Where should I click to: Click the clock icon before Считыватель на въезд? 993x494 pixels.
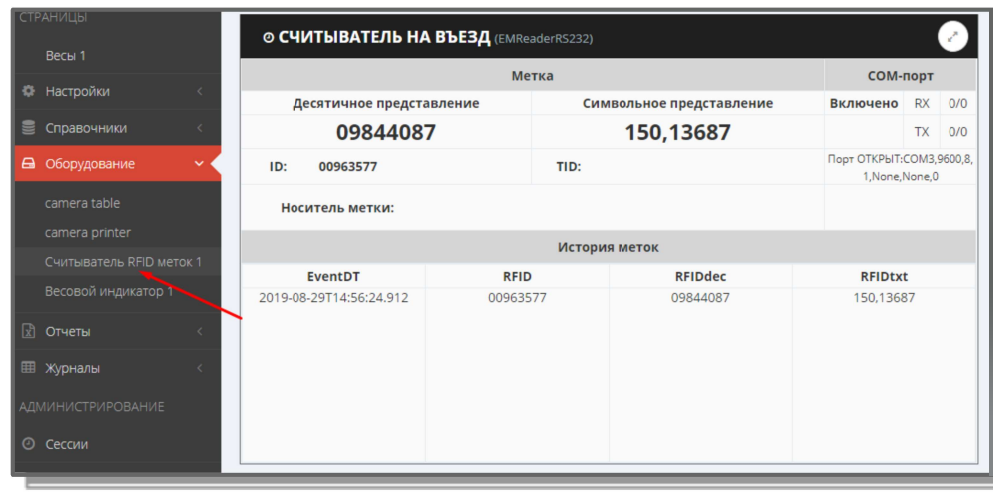tap(268, 38)
